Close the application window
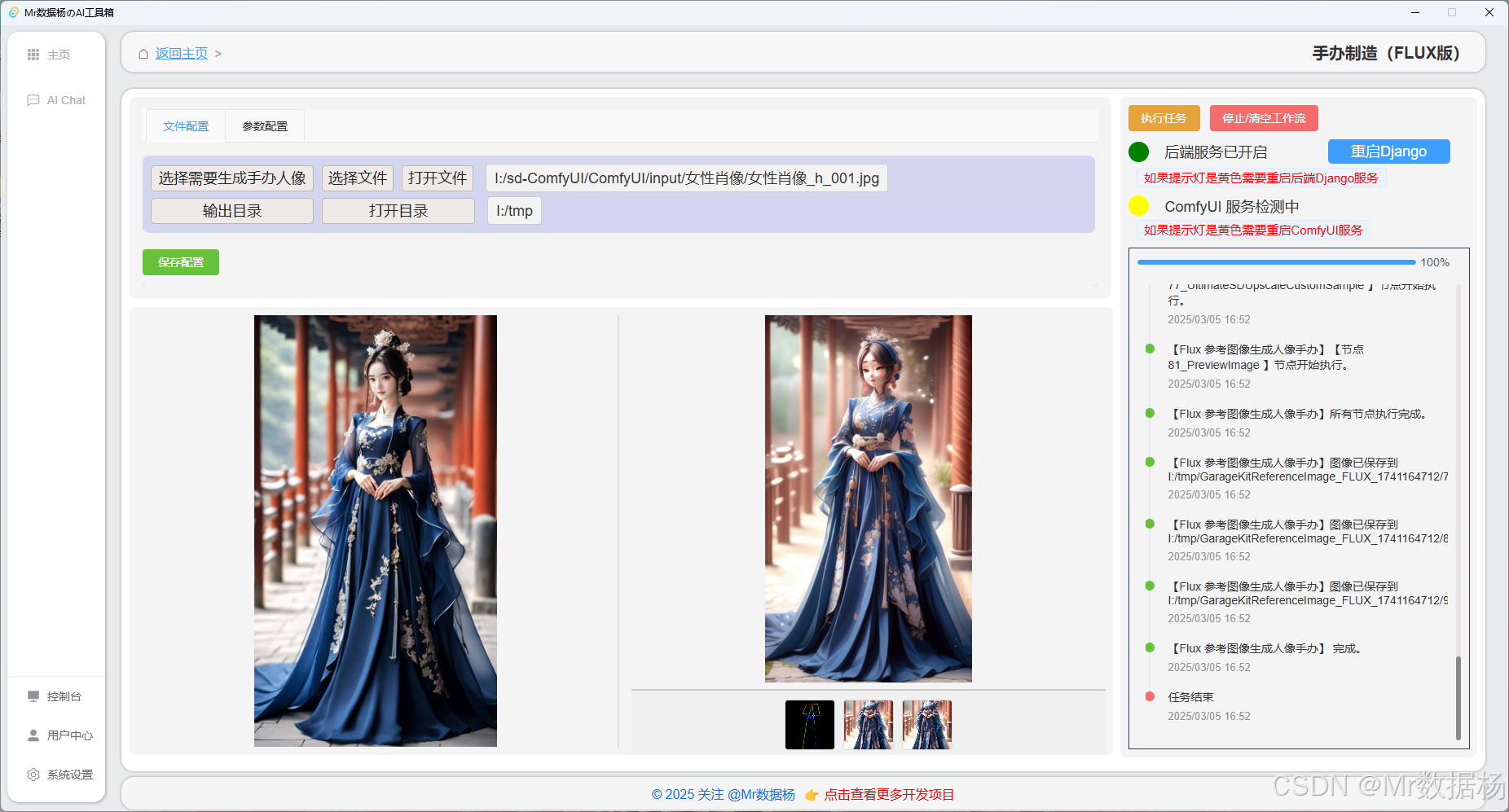This screenshot has height=812, width=1509. coord(1489,12)
